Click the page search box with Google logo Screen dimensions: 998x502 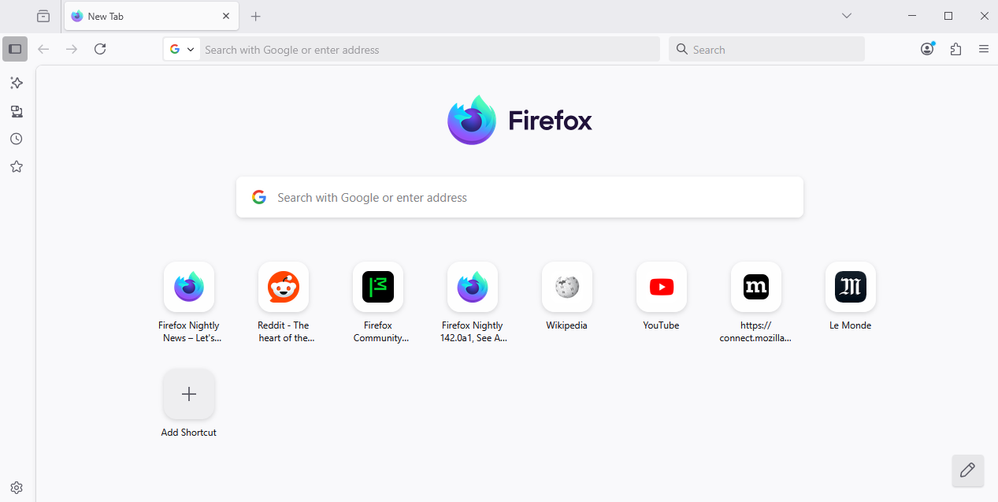[x=519, y=197]
